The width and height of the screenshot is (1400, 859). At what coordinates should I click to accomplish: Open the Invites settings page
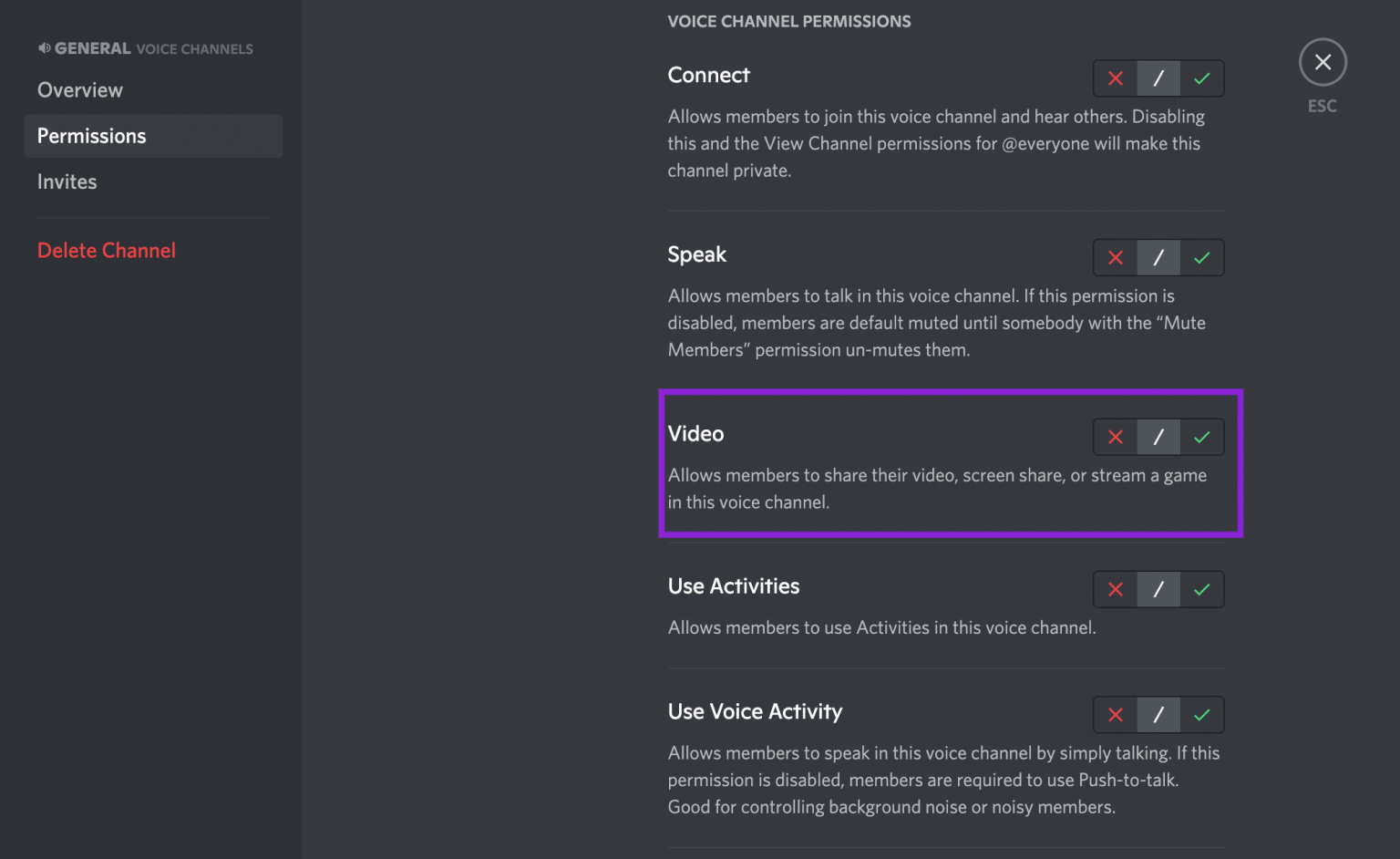pyautogui.click(x=67, y=181)
